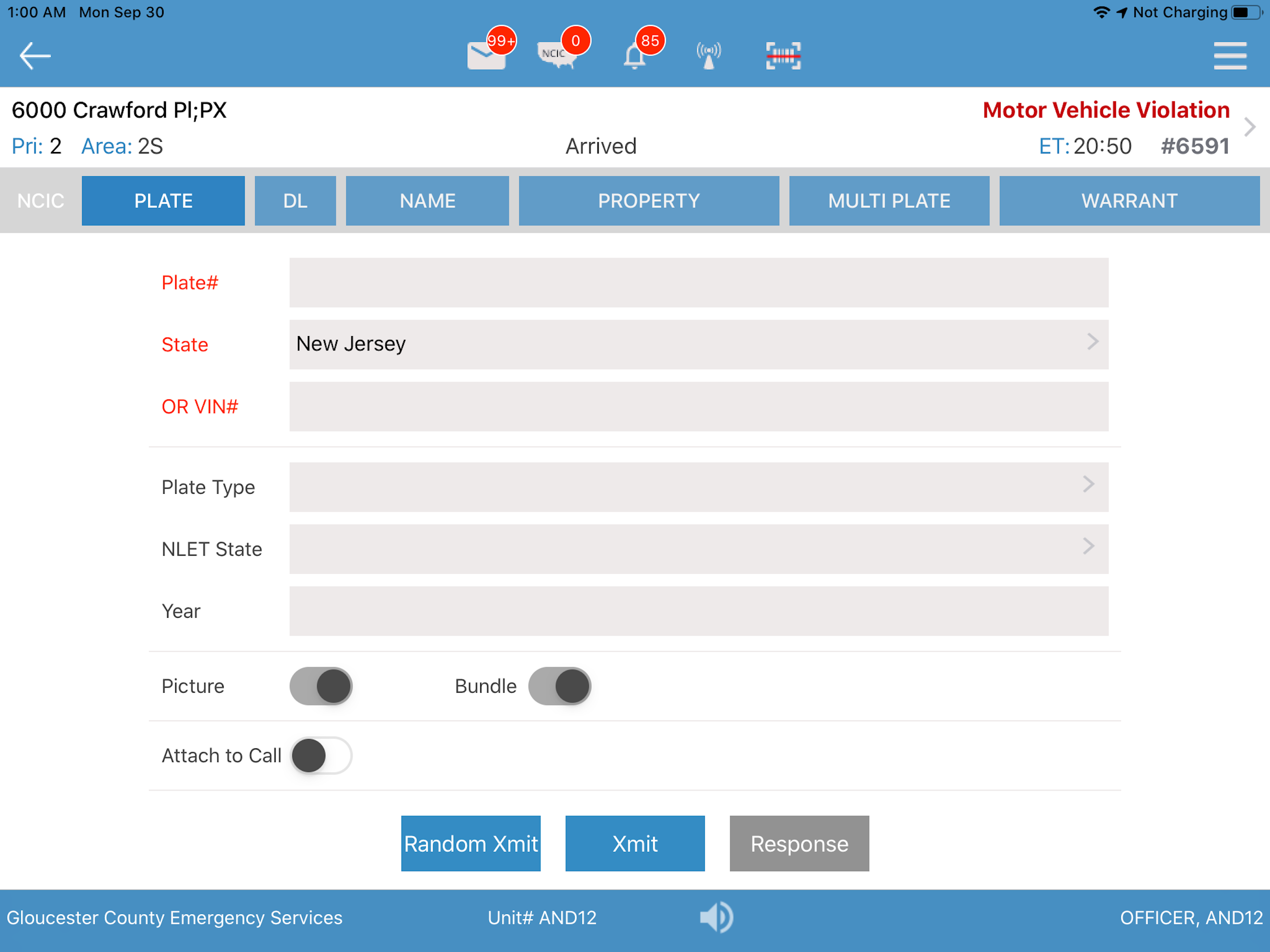This screenshot has width=1270, height=952.
Task: Expand the NLET State selector
Action: point(698,549)
